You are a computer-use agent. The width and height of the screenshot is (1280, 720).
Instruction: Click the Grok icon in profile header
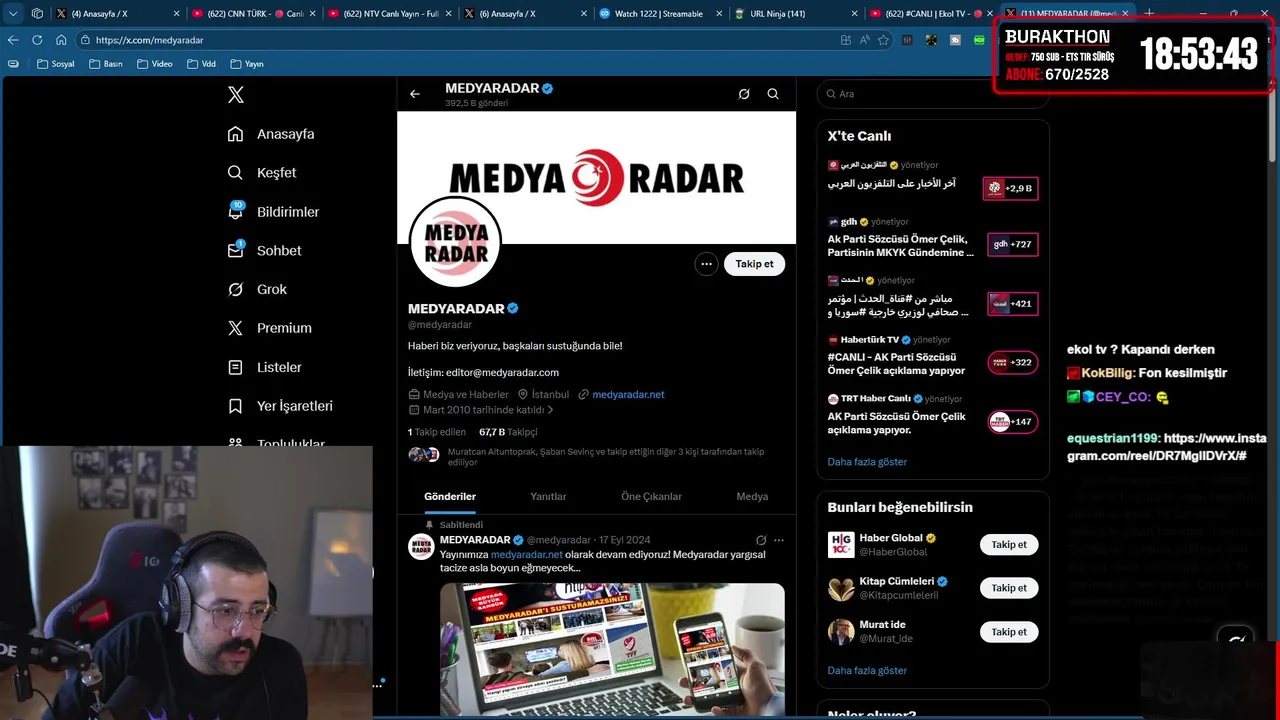(744, 94)
